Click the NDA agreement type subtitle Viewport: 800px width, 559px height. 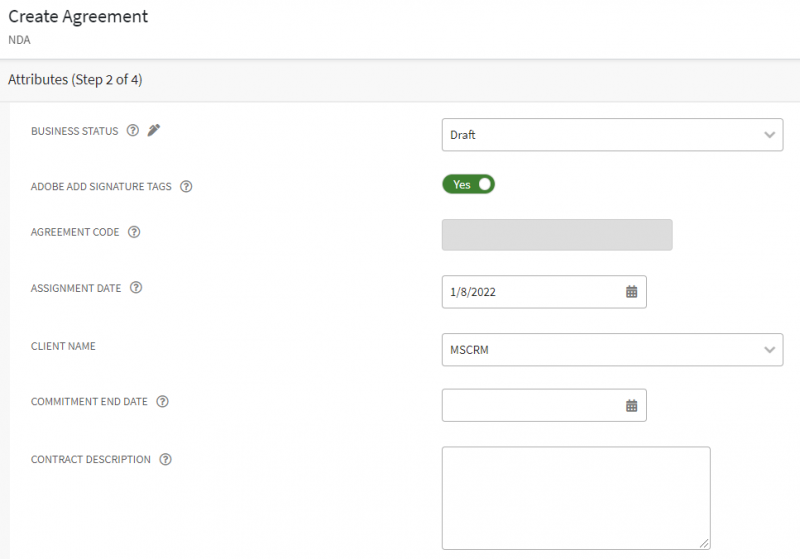point(20,39)
